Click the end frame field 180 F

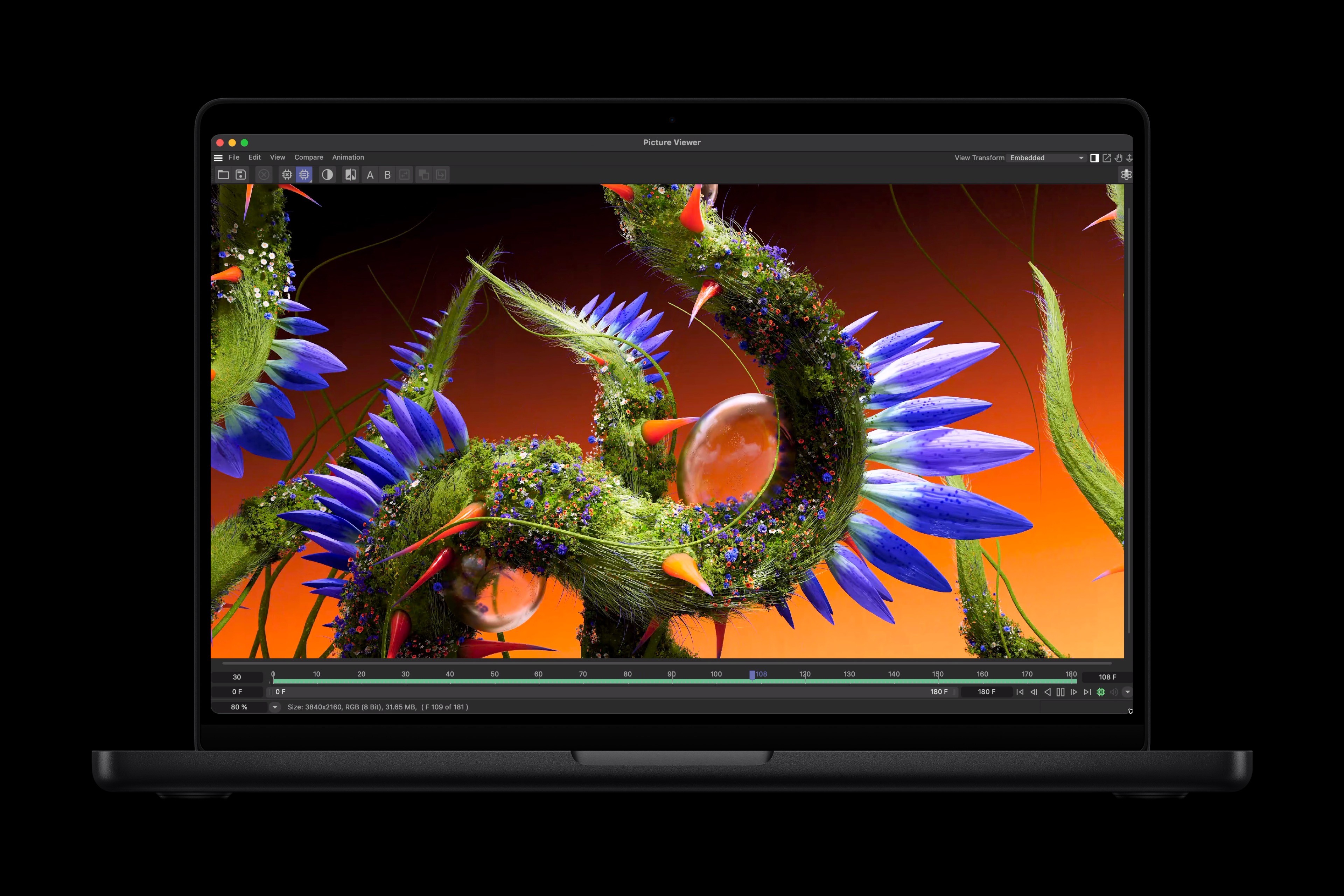[987, 692]
